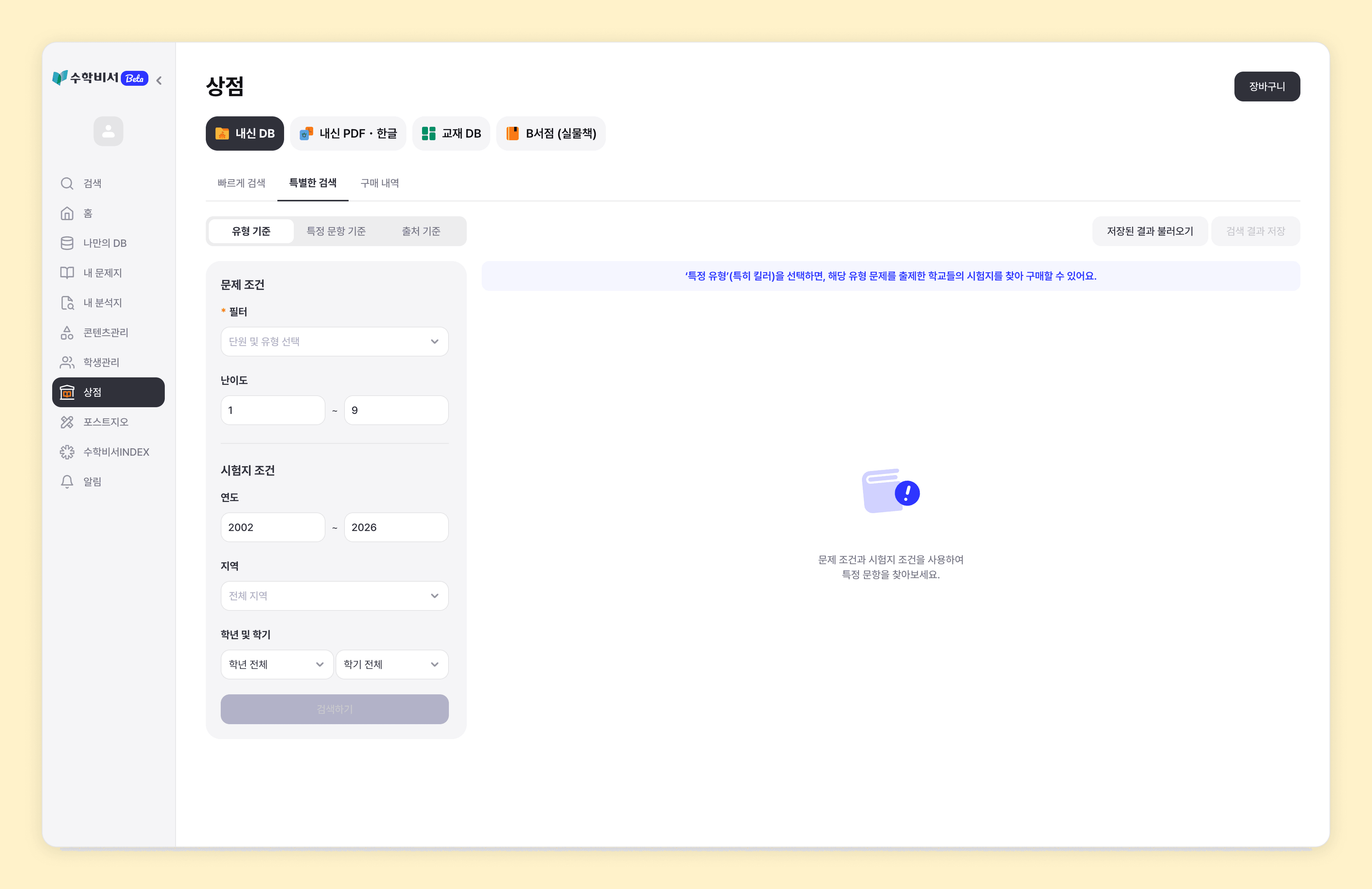Click 저장된 결과 불러오기 button
The image size is (1372, 889).
click(1149, 231)
